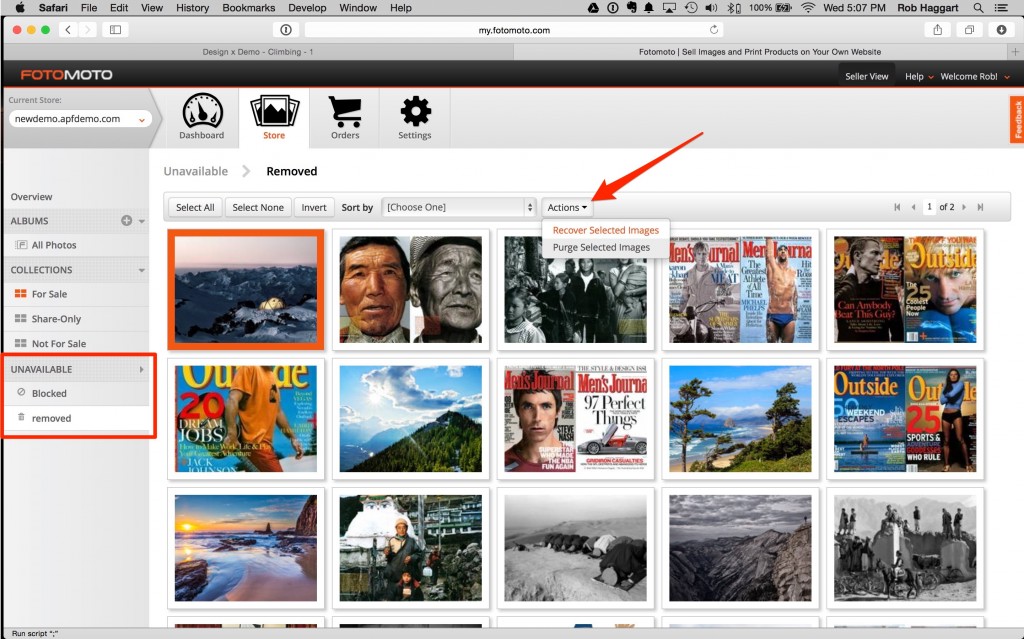Screen dimensions: 1024x639
Task: Click the Safari show tabs icon
Action: click(x=970, y=29)
